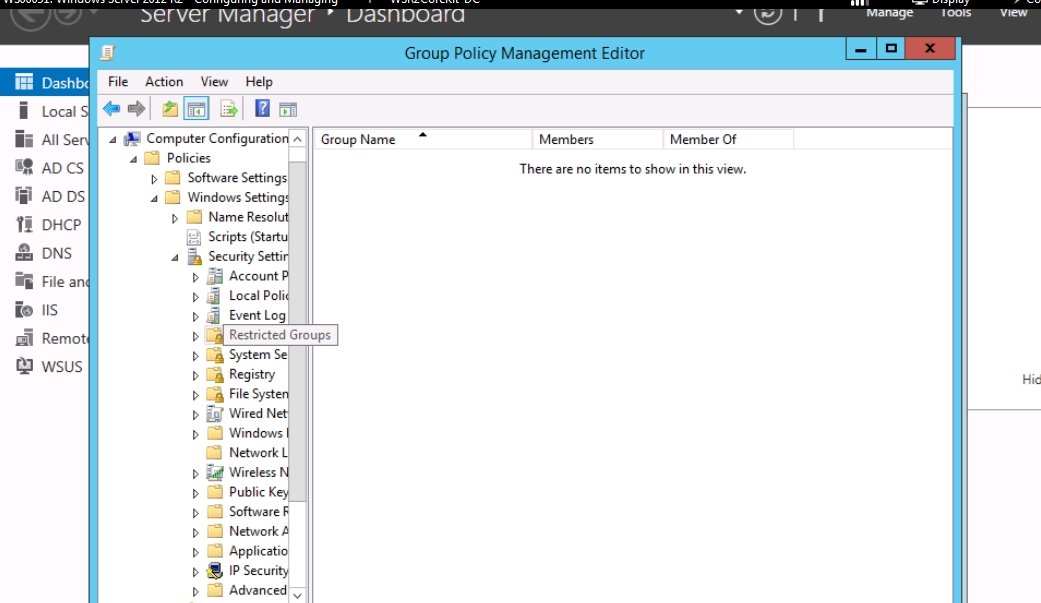Click the Up one level folder icon

(170, 109)
